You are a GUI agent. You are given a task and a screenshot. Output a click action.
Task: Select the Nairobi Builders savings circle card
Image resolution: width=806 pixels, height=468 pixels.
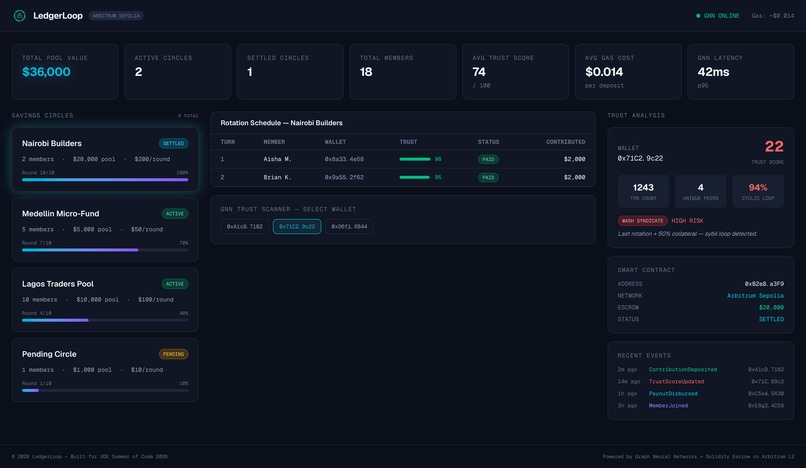tap(105, 159)
